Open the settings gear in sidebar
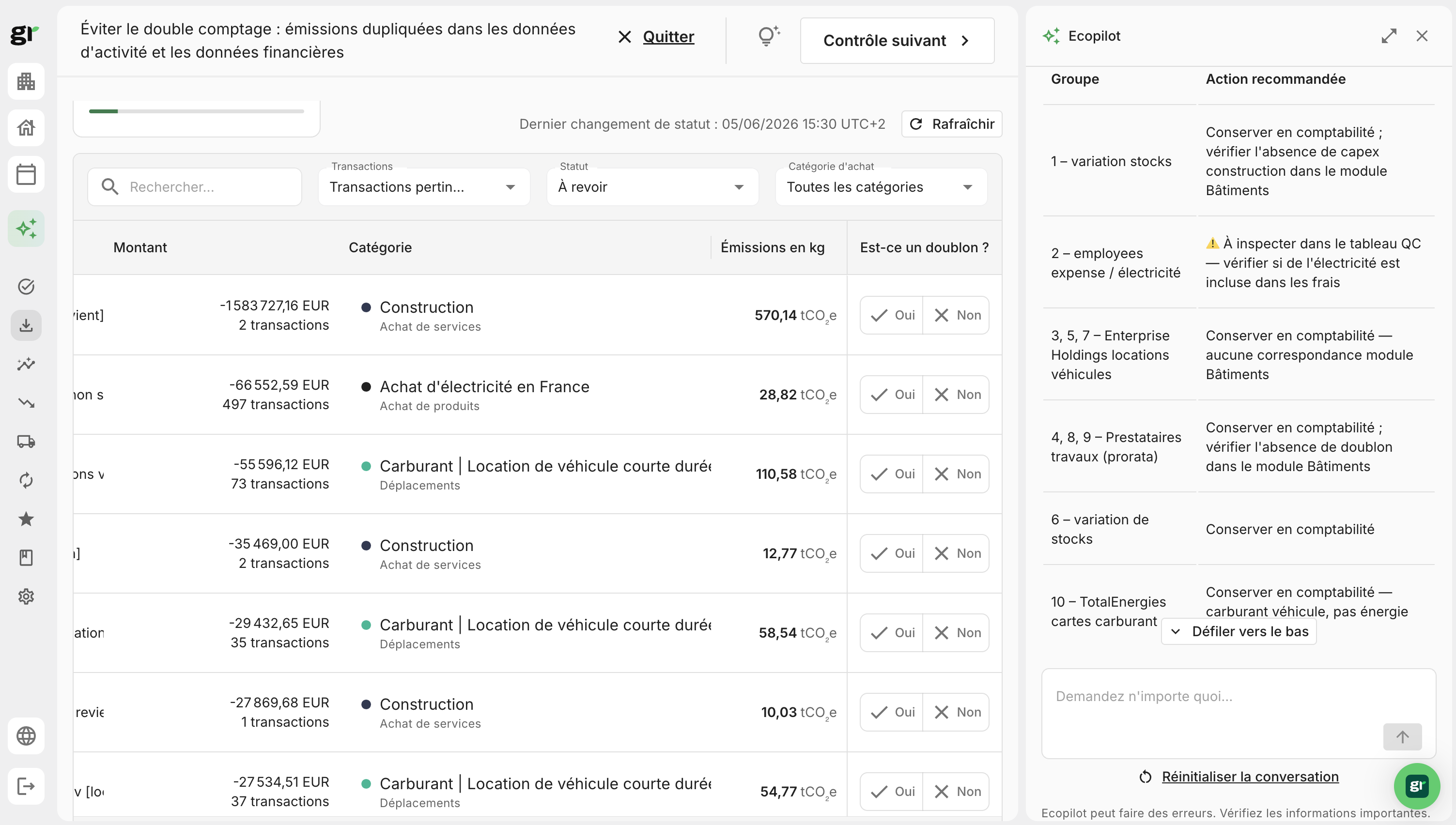The image size is (1456, 825). [26, 596]
